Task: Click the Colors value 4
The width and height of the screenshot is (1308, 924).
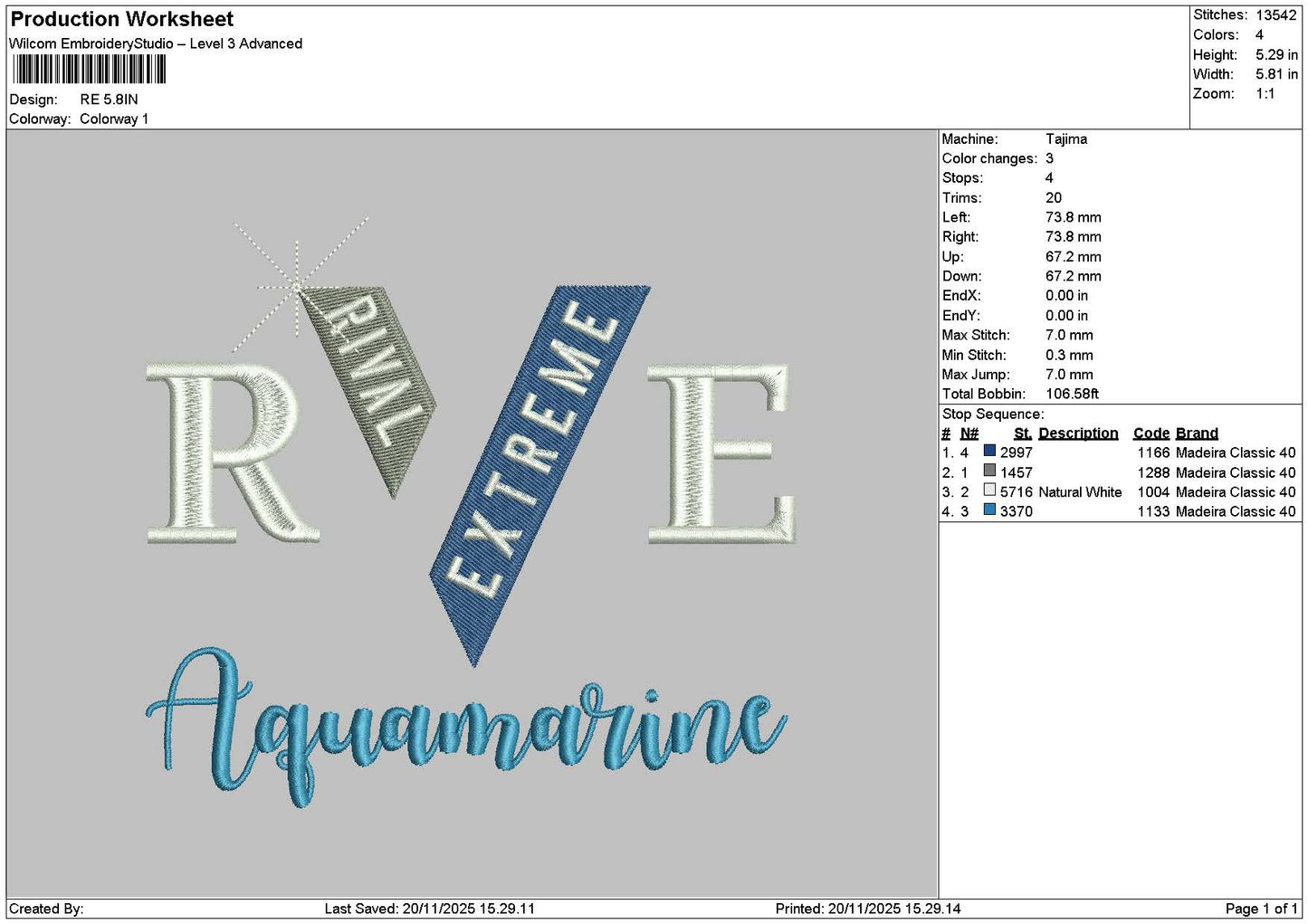Action: coord(1259,34)
